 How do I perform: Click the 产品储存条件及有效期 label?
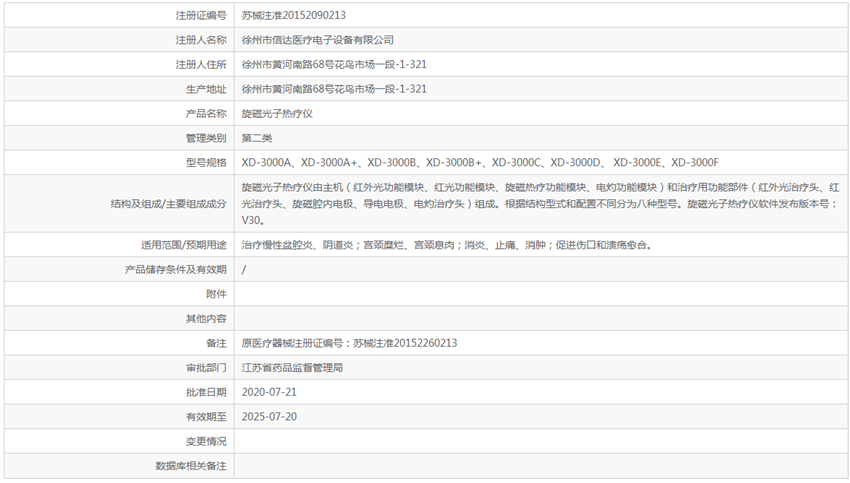[x=176, y=269]
